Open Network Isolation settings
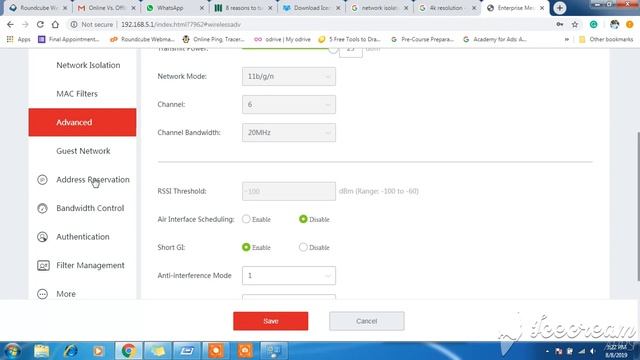Viewport: 640px width, 360px height. 88,65
